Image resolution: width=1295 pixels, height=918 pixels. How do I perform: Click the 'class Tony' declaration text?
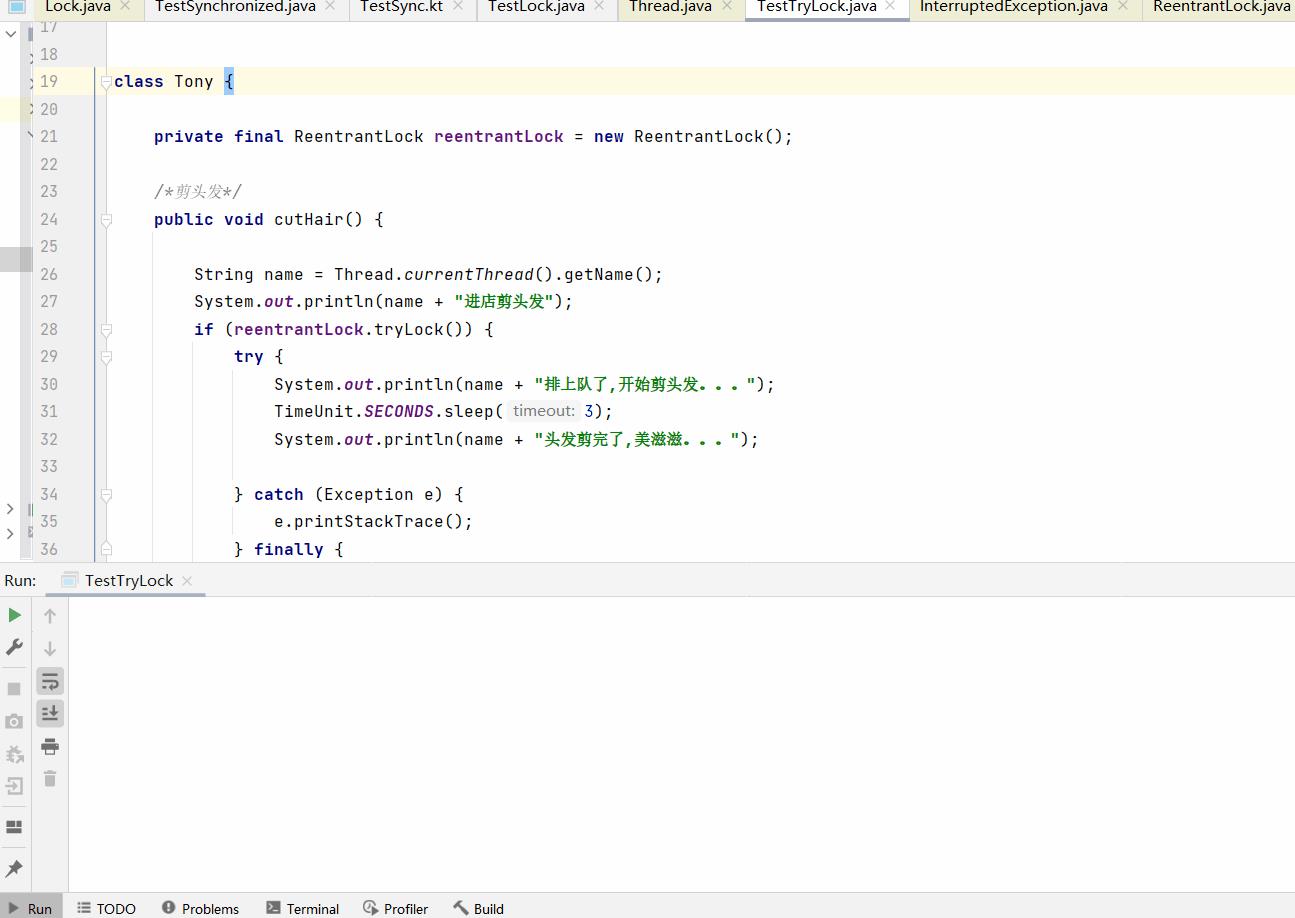(164, 82)
